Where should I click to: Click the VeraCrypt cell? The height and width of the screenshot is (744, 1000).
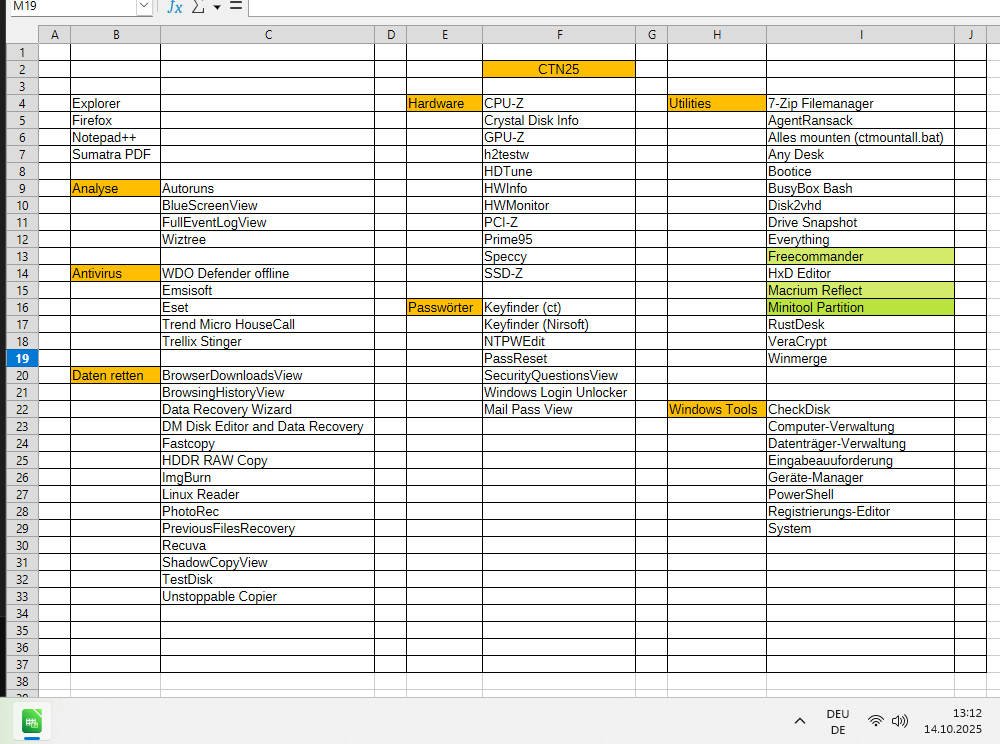click(861, 341)
